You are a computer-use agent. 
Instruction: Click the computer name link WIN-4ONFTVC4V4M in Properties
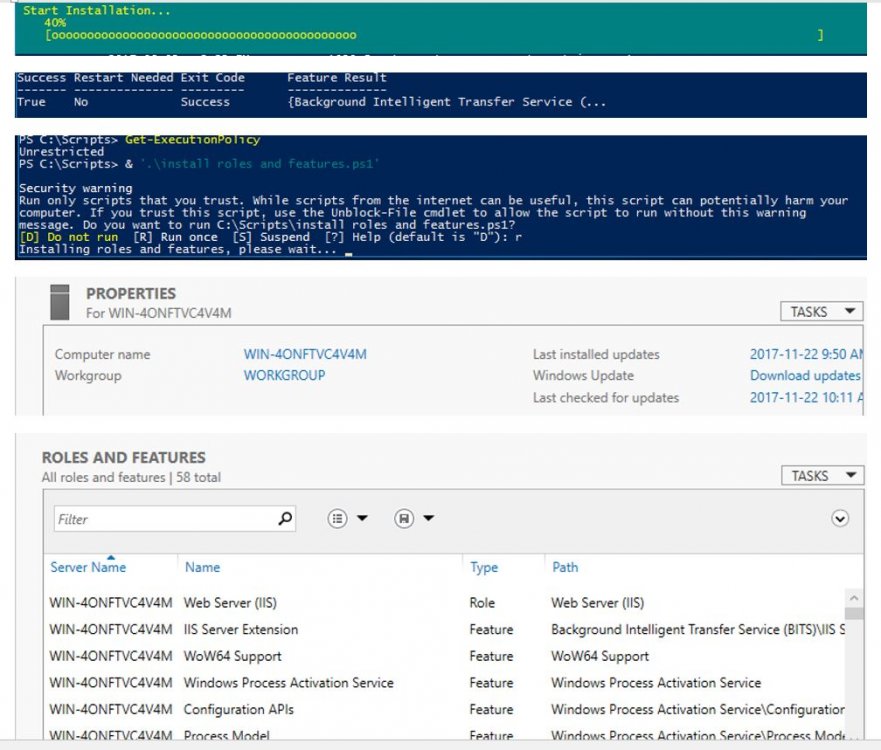click(305, 354)
